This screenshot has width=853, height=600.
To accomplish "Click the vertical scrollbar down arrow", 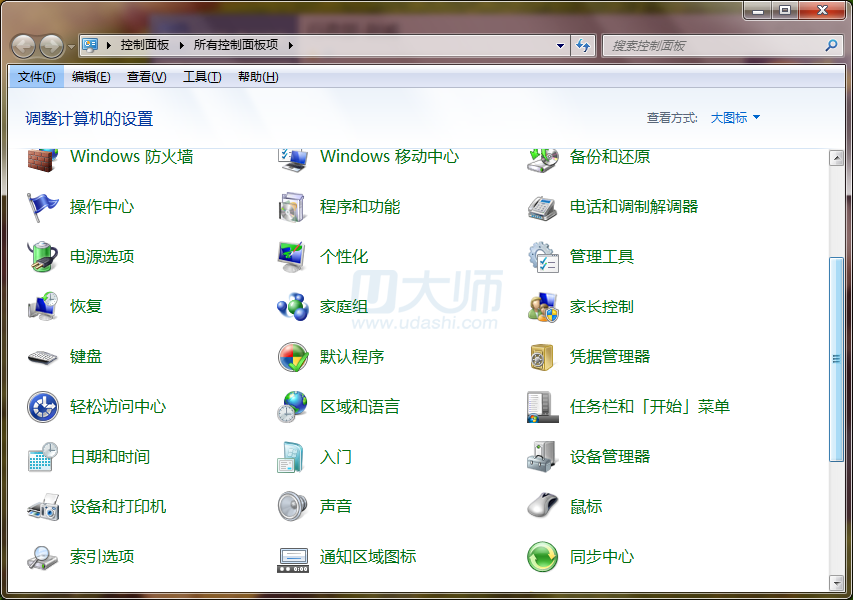I will 836,582.
